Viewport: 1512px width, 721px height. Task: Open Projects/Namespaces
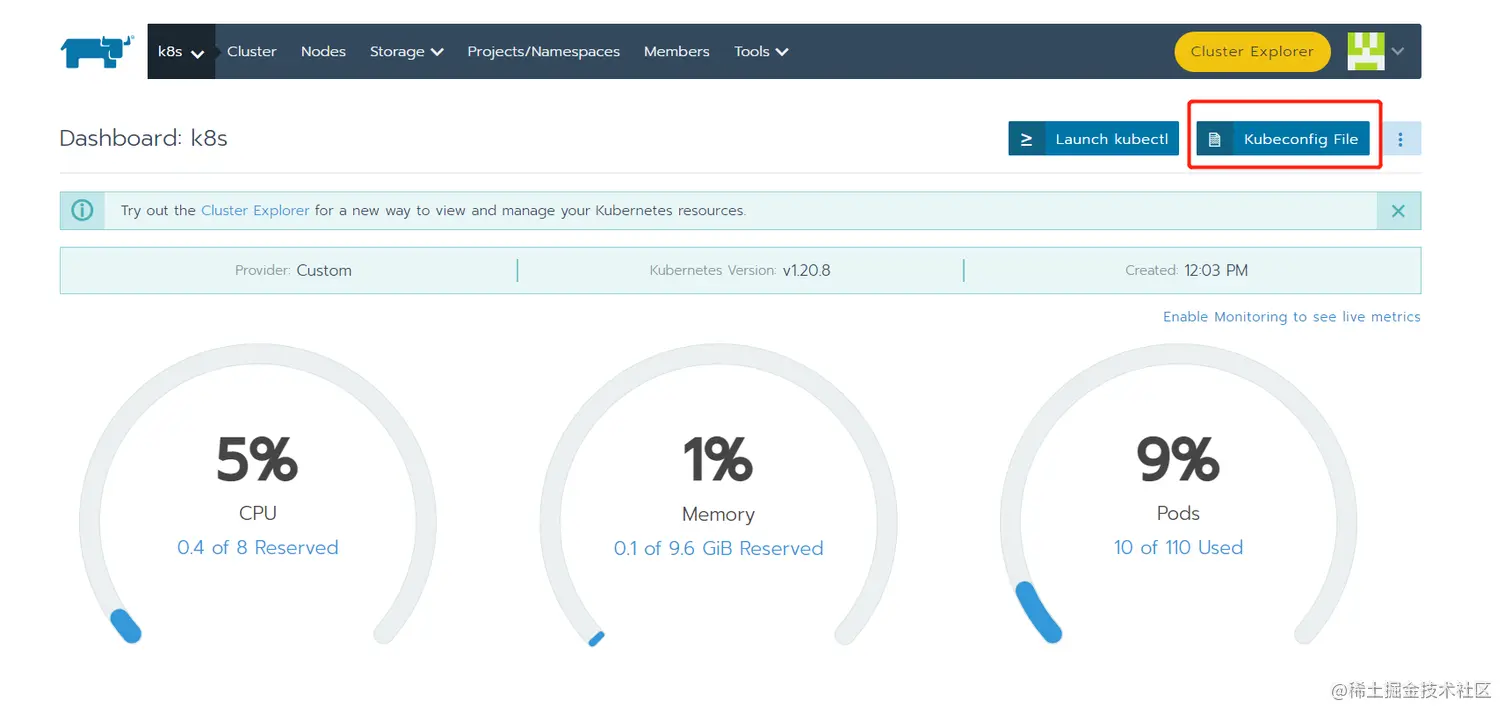pos(543,52)
